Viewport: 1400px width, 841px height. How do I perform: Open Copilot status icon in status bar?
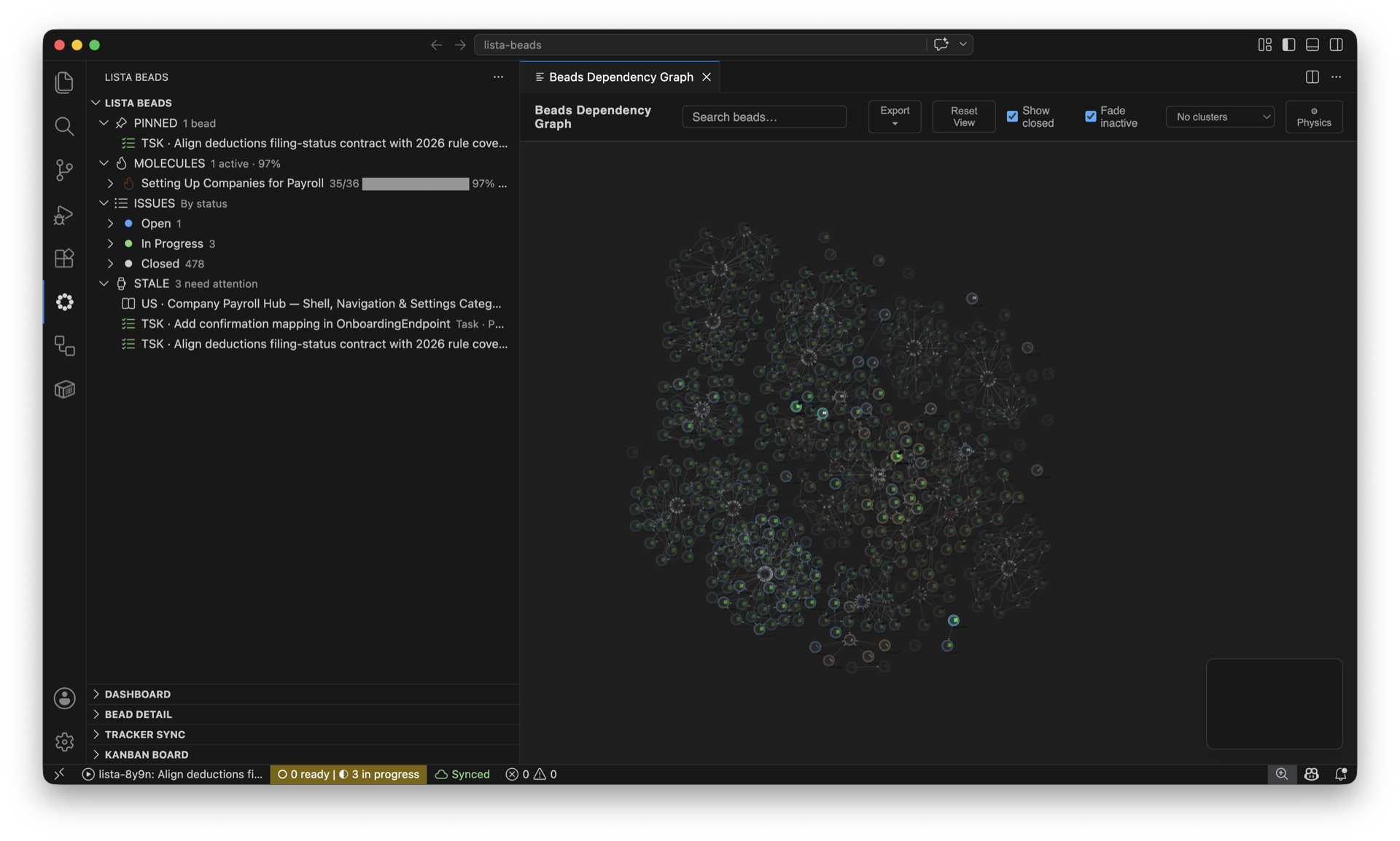tap(1311, 774)
